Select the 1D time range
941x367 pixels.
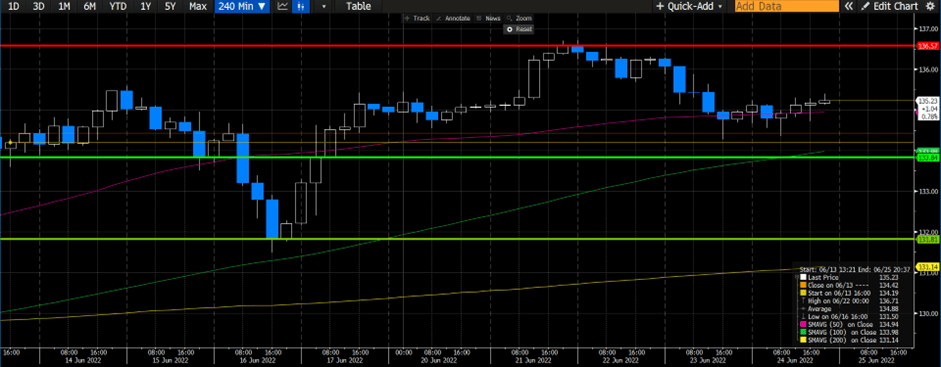(x=12, y=7)
